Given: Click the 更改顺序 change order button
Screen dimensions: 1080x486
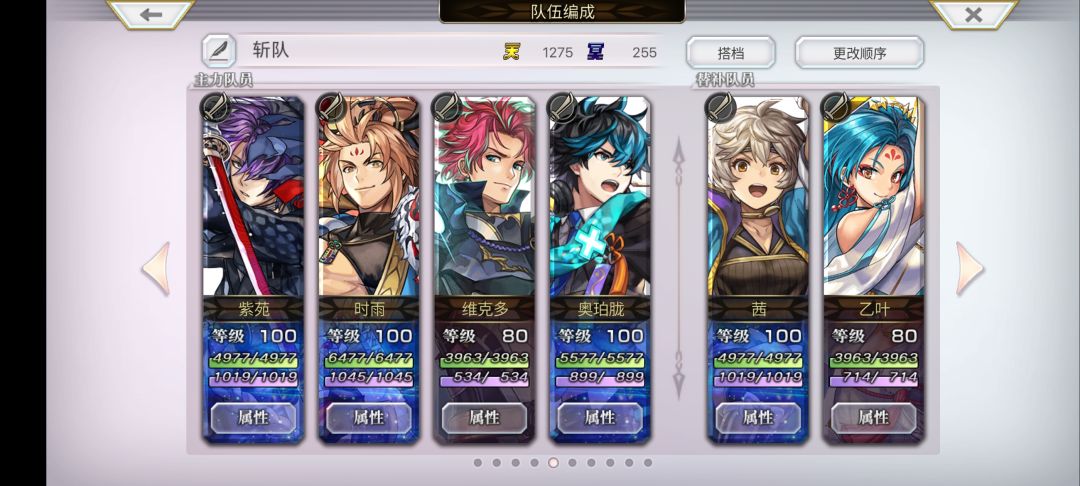Looking at the screenshot, I should pyautogui.click(x=859, y=52).
